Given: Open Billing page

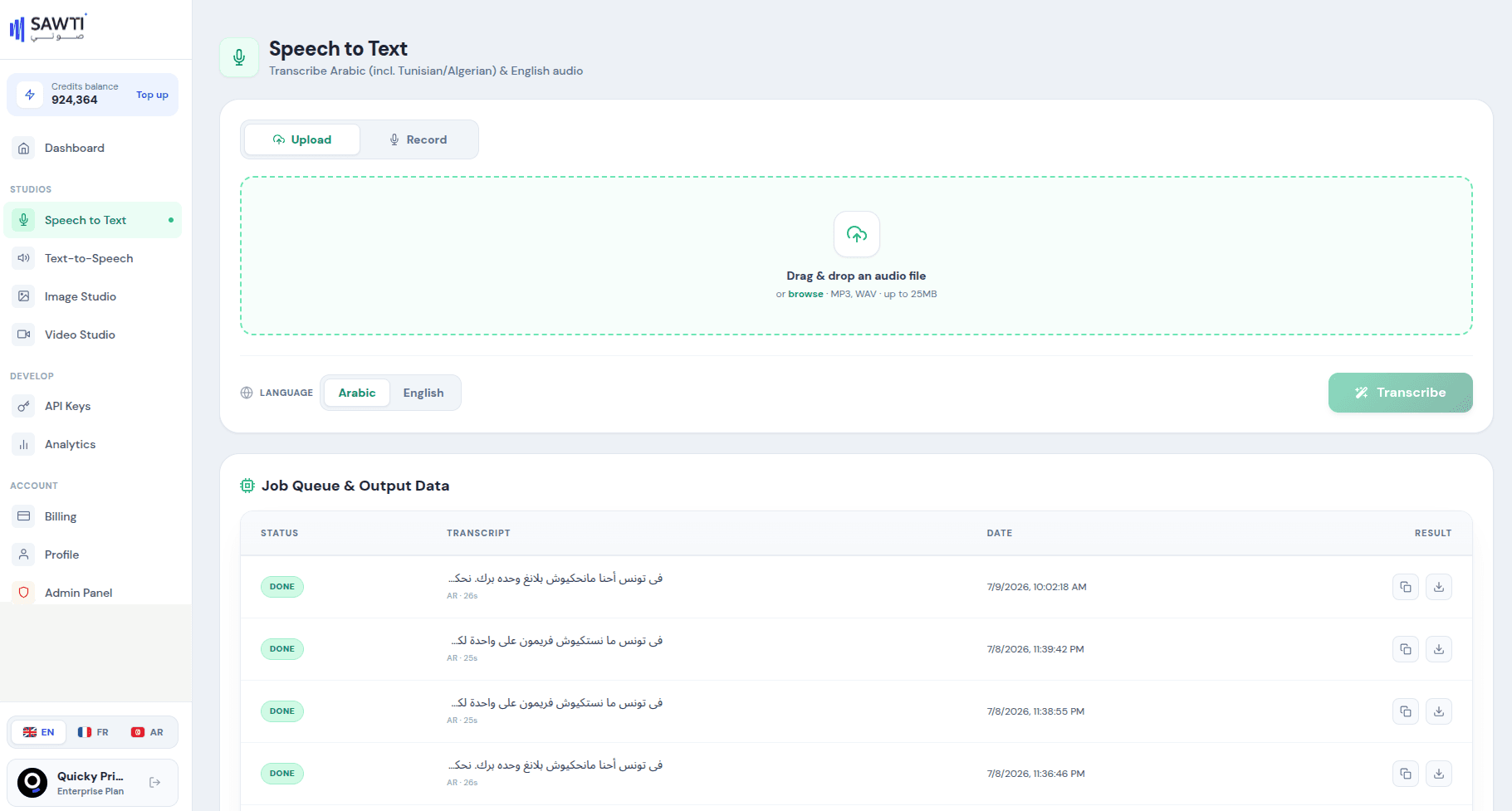Looking at the screenshot, I should point(92,516).
